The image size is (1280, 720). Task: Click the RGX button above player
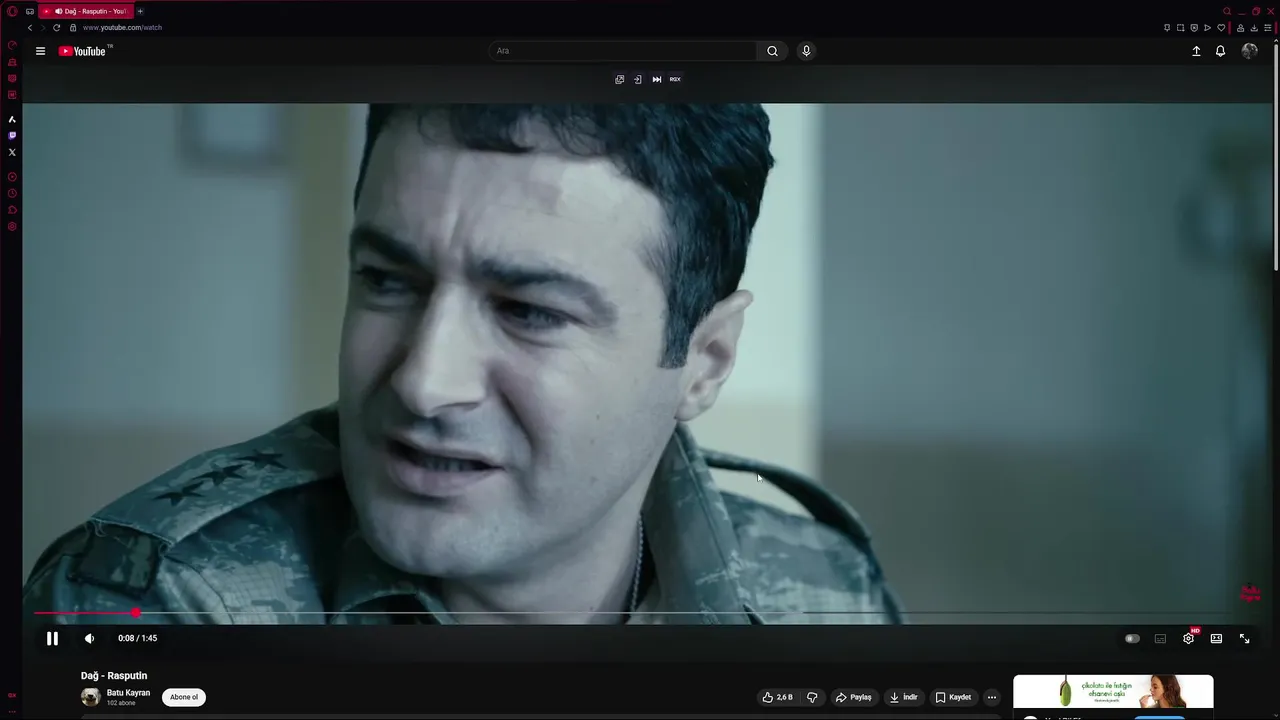tap(675, 79)
